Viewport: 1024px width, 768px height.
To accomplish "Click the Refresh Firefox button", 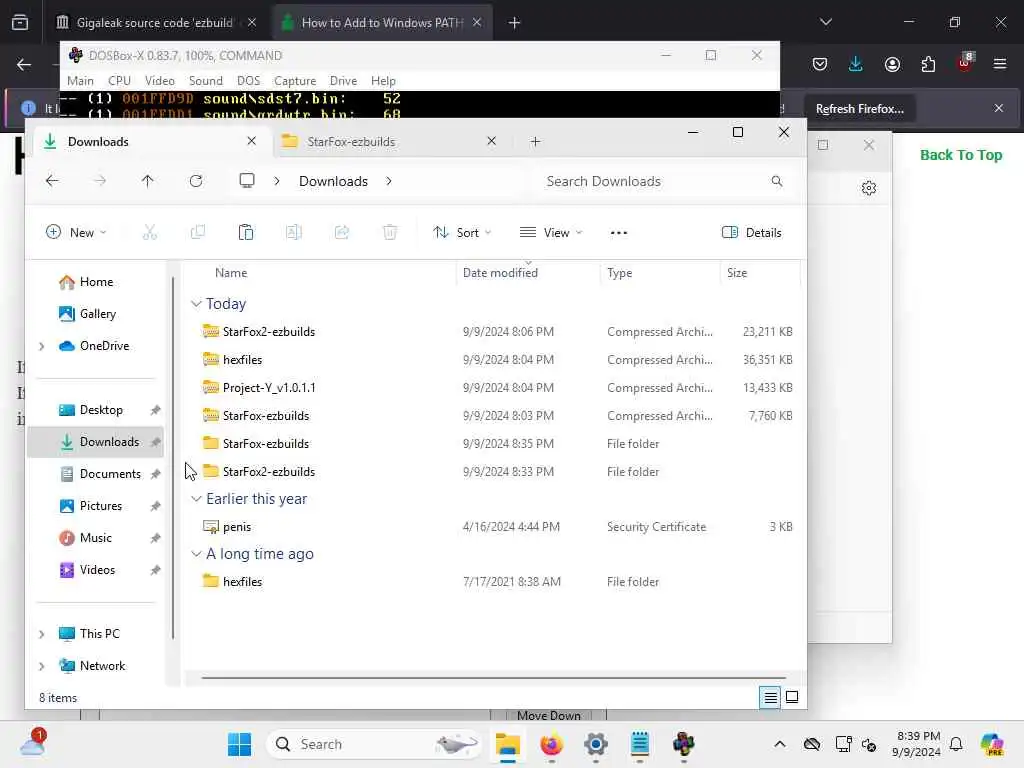I will coord(859,109).
